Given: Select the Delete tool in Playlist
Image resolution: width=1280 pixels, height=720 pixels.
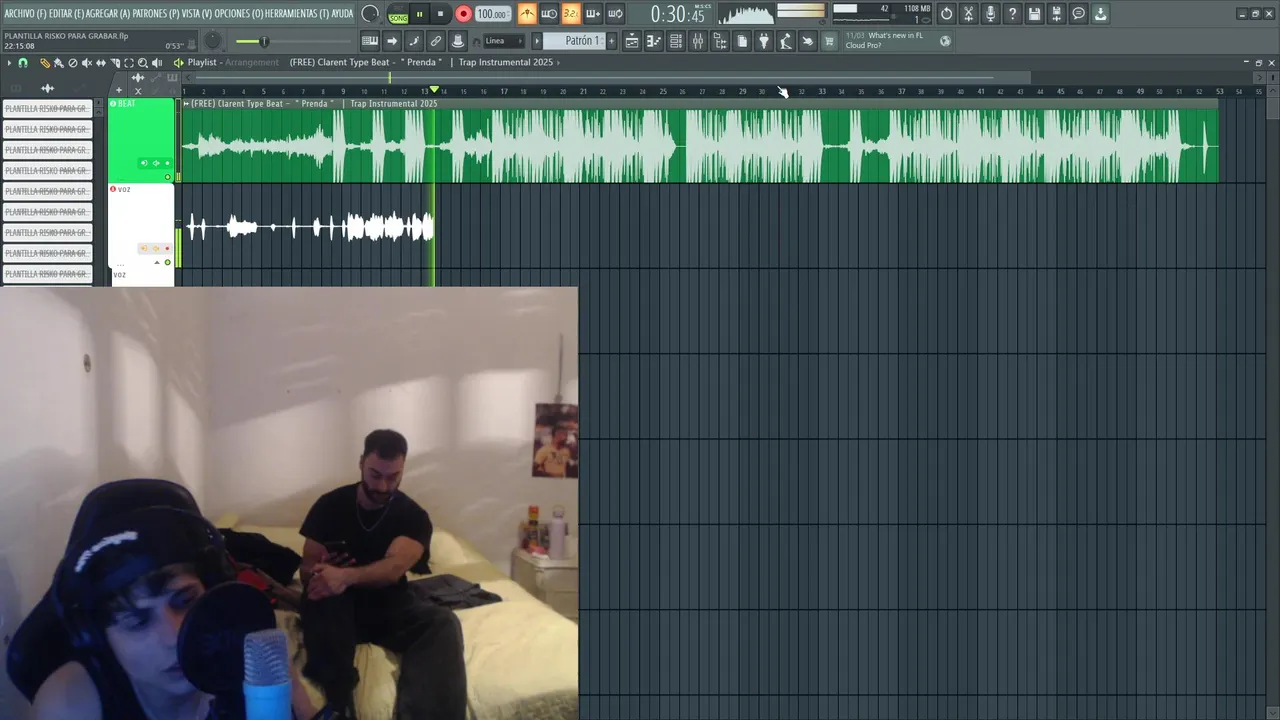Looking at the screenshot, I should click(x=72, y=63).
